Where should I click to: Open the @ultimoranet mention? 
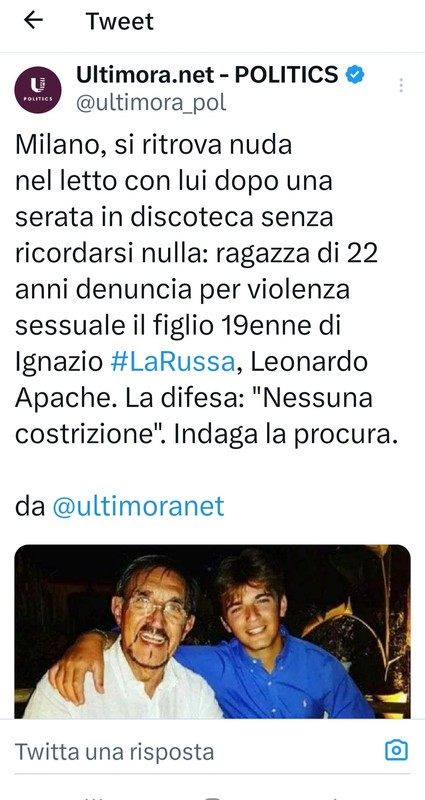pos(138,506)
